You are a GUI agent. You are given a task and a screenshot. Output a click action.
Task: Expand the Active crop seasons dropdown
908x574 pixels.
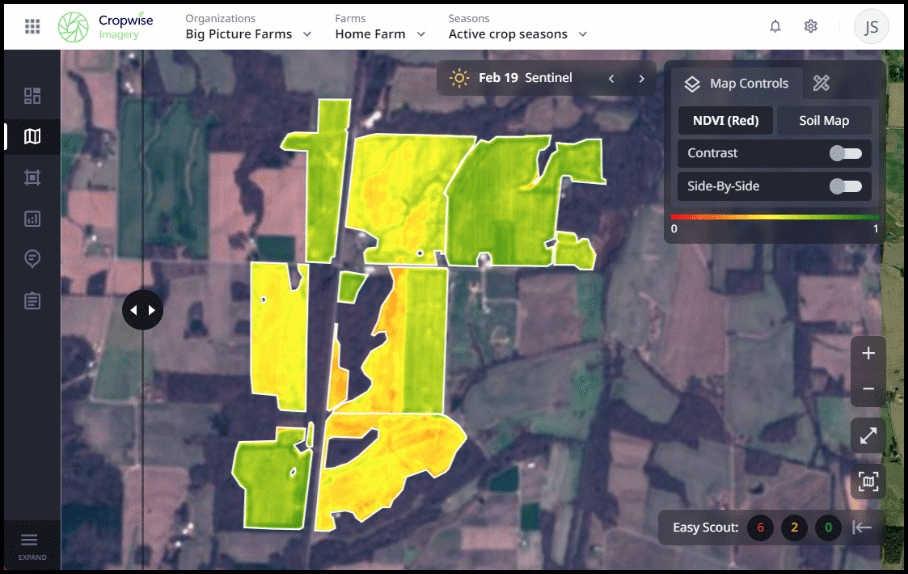point(517,34)
